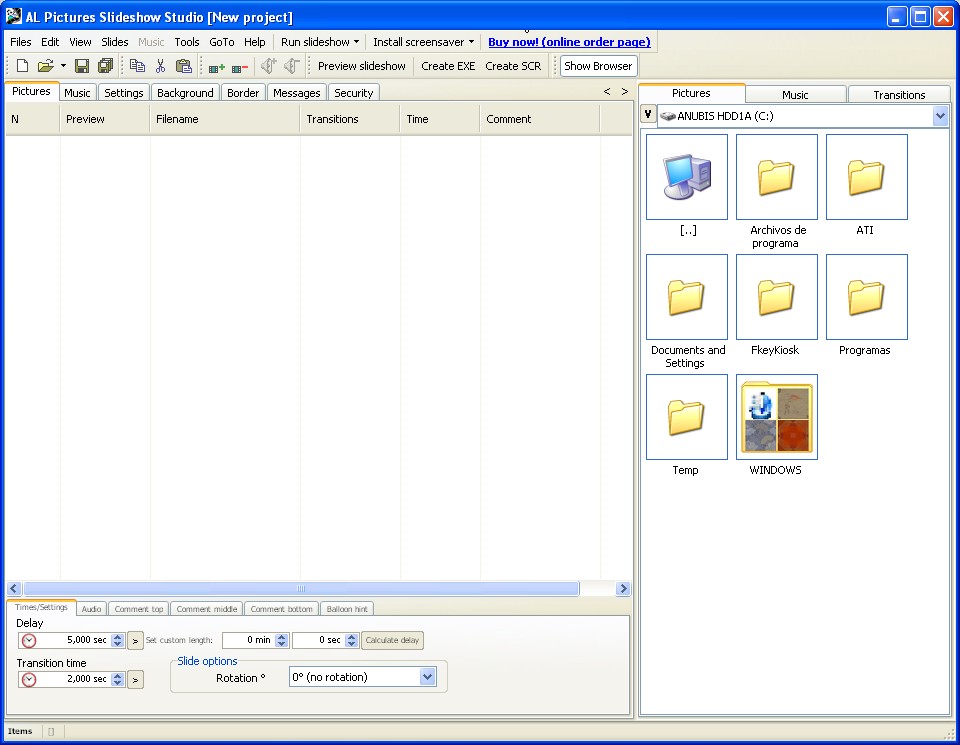Switch to the Comment top tab
This screenshot has height=745, width=960.
(139, 608)
